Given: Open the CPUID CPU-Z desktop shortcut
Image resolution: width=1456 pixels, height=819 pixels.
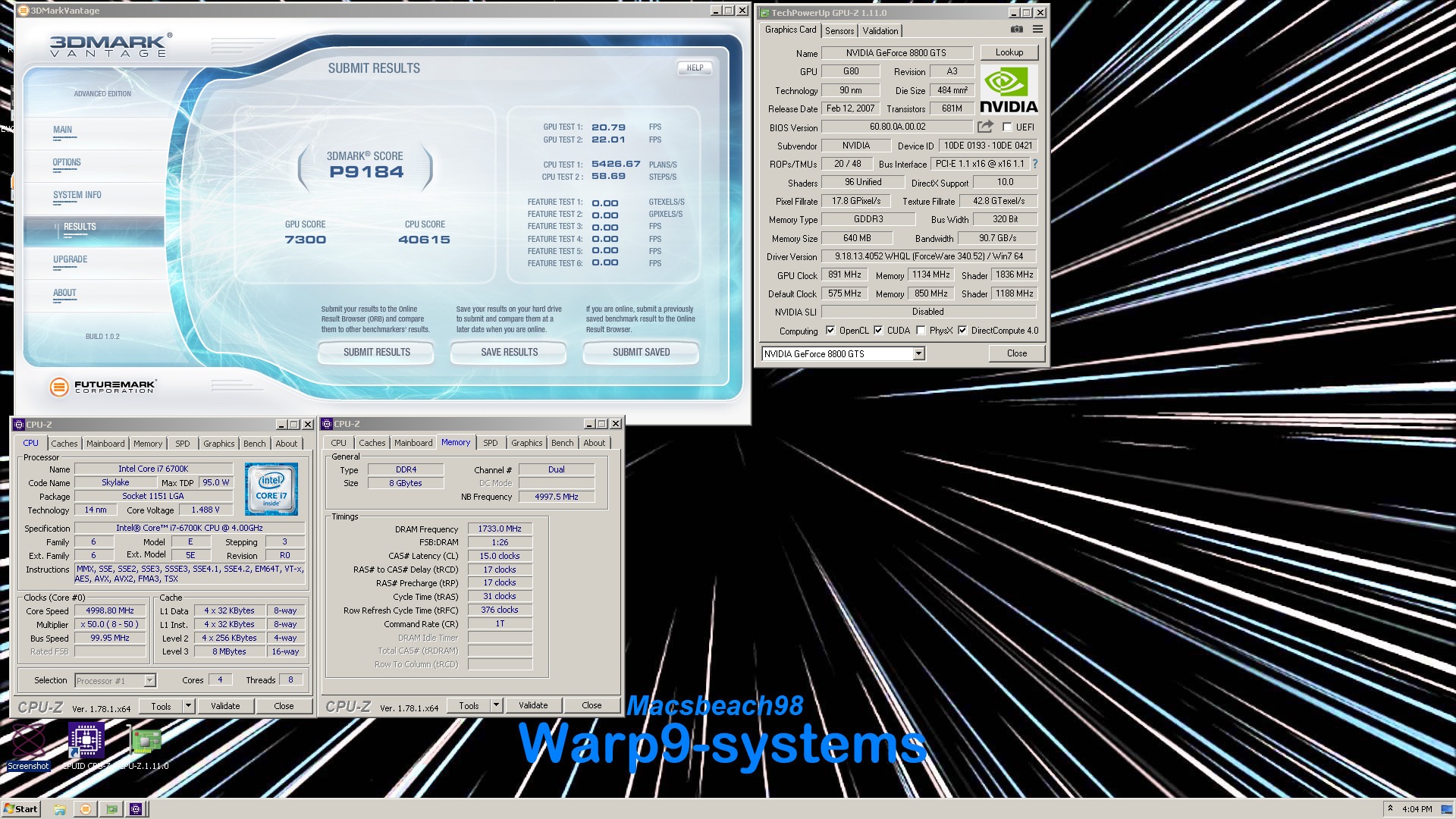Looking at the screenshot, I should 86,747.
